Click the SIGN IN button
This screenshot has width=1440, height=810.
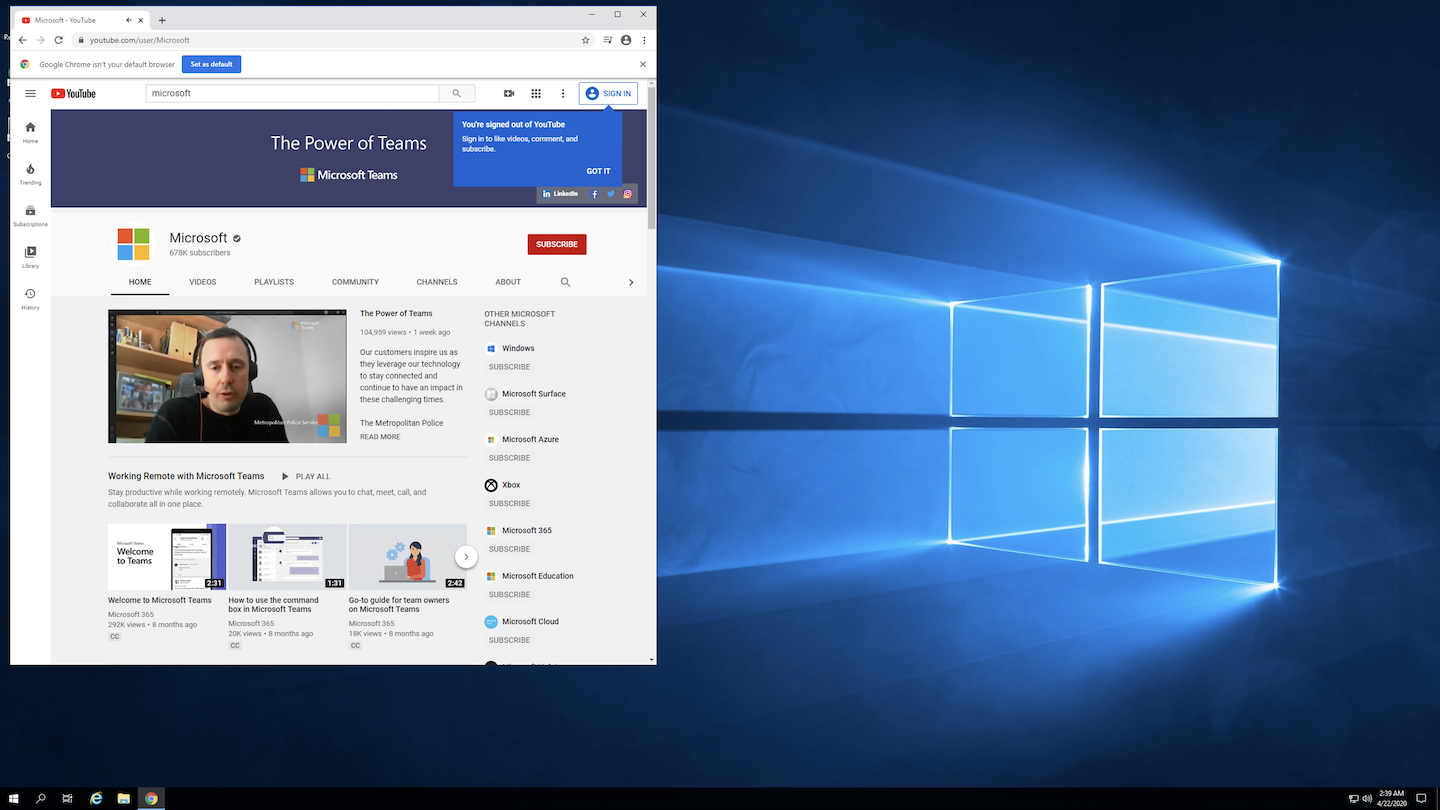tap(608, 93)
